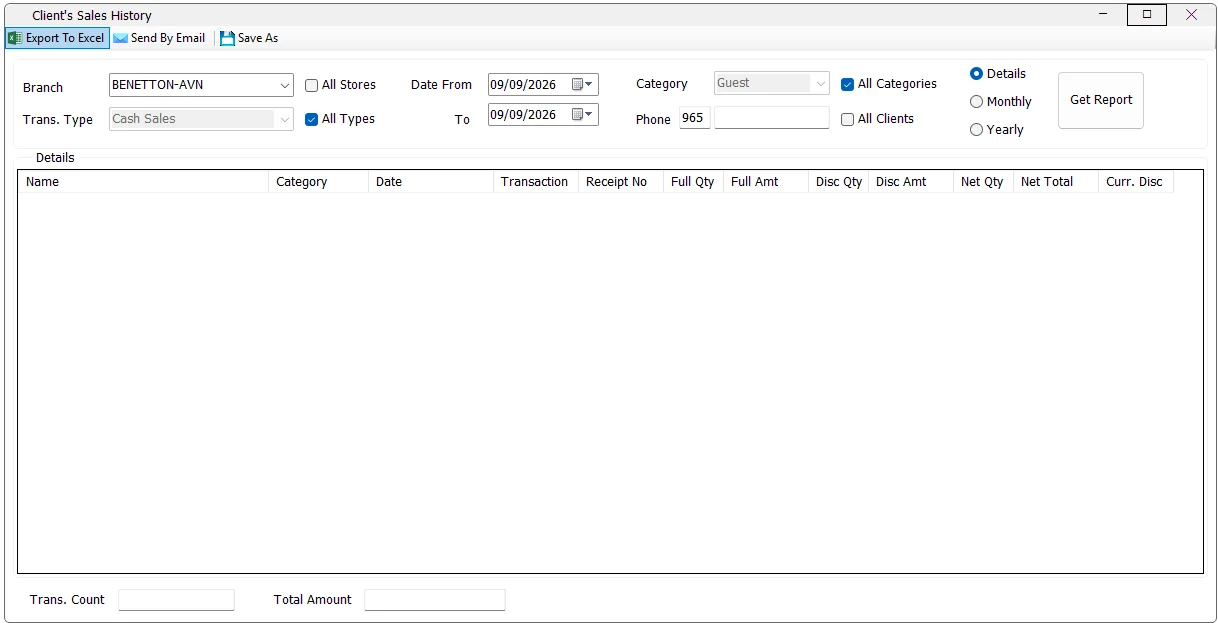
Task: Sort by the Disc Qty column header
Action: [838, 182]
